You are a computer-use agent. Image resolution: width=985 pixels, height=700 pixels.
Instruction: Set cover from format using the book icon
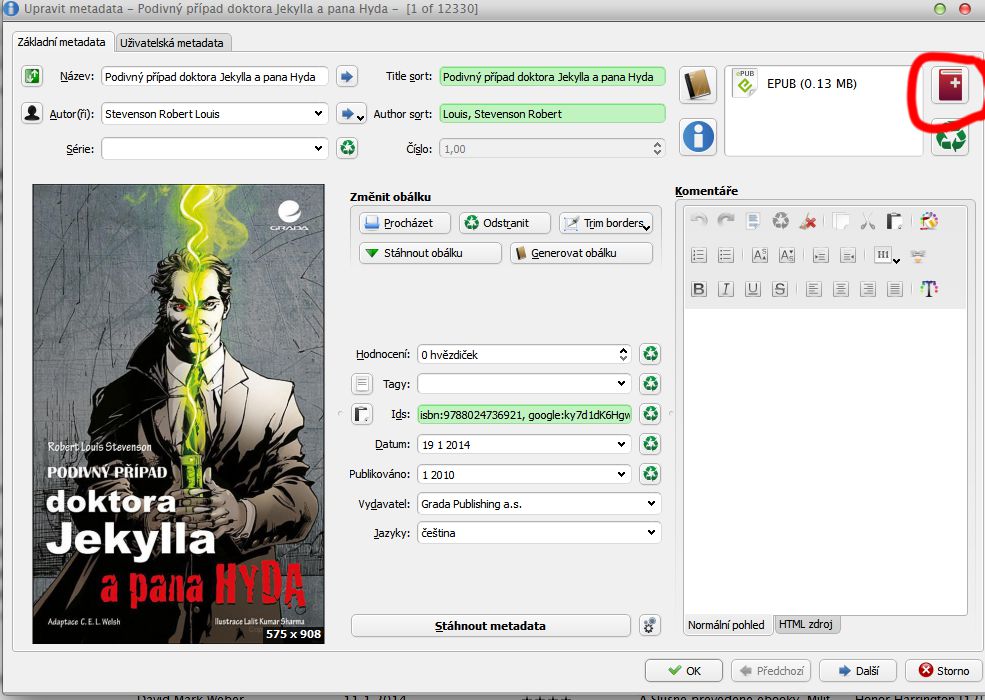point(698,85)
